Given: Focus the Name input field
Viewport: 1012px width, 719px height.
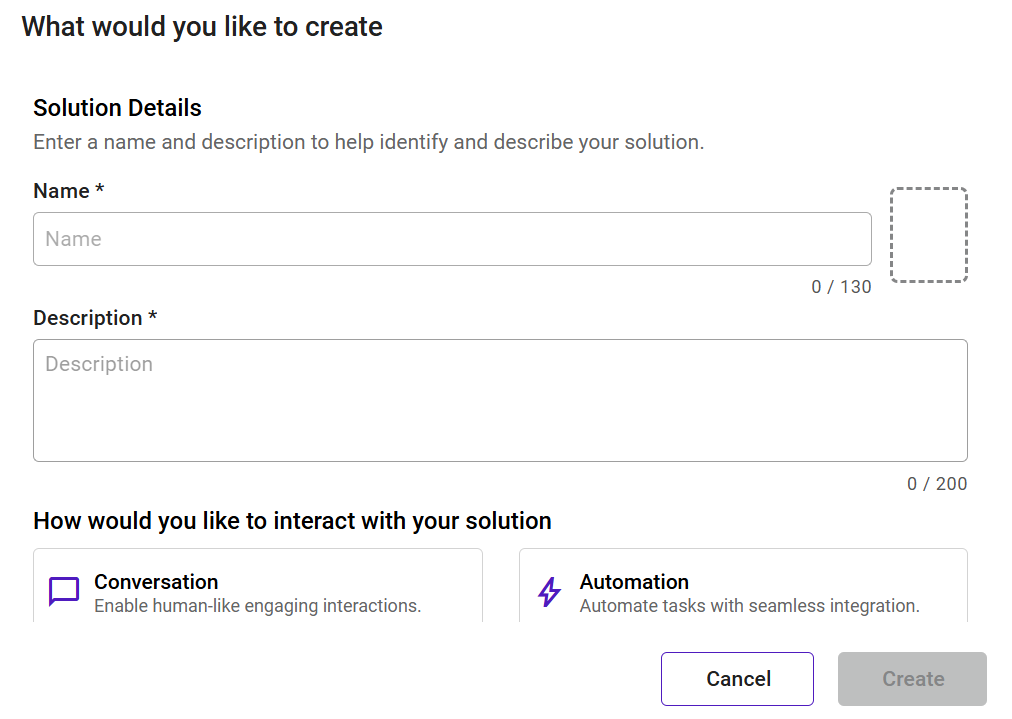Looking at the screenshot, I should coord(452,239).
